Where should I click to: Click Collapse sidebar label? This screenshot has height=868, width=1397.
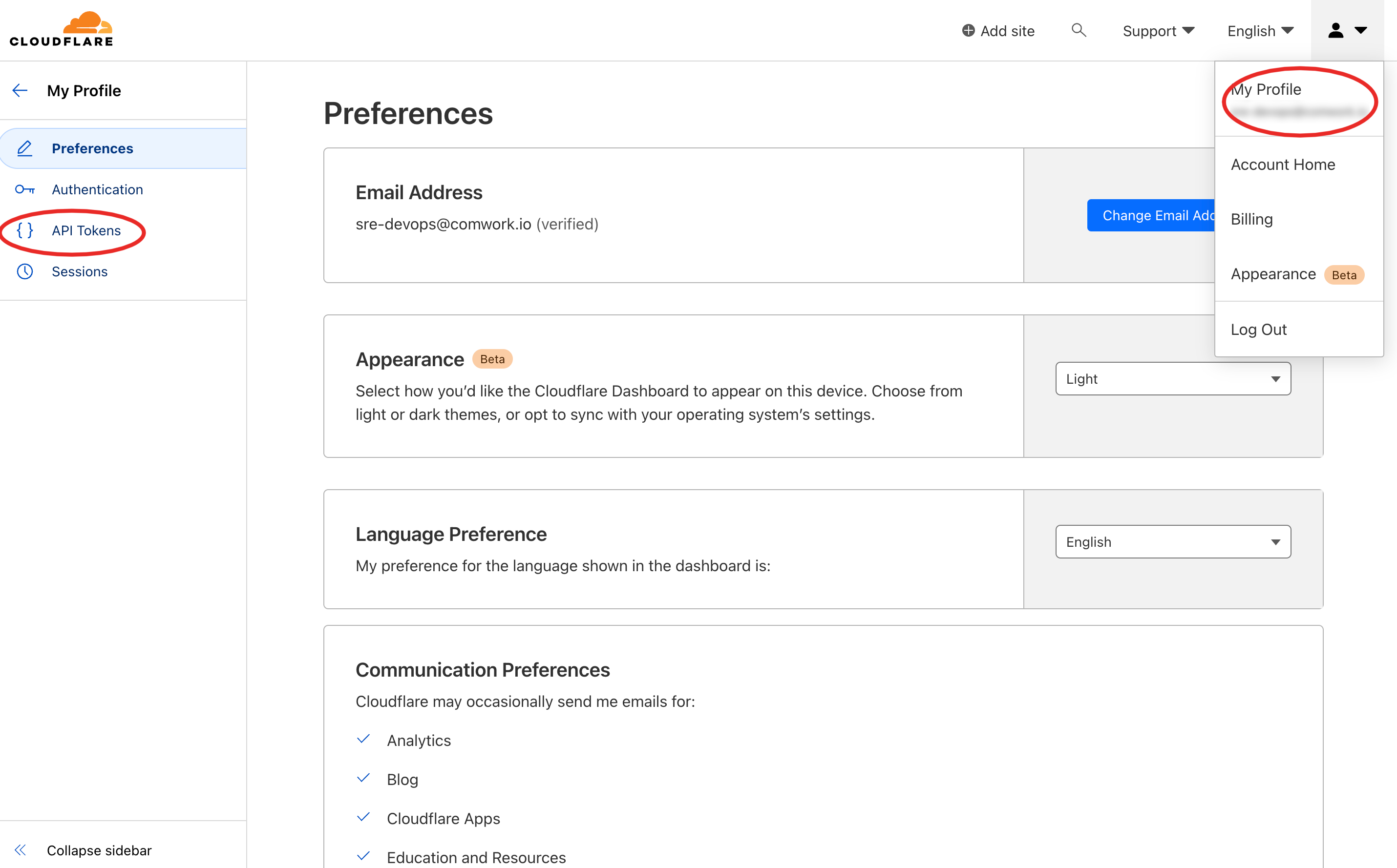[x=99, y=850]
